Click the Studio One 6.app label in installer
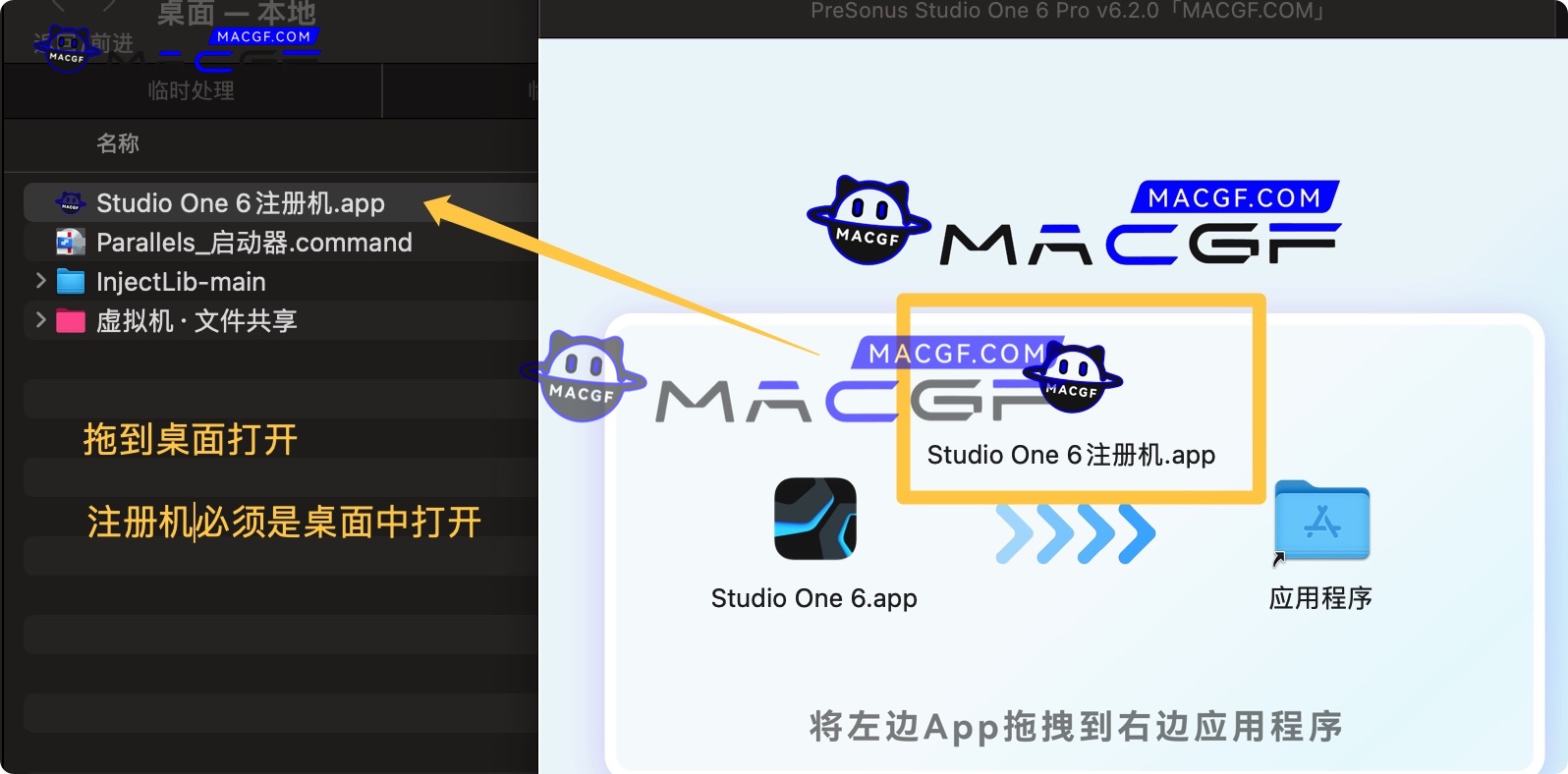Screen dimensions: 1568x774 814,598
